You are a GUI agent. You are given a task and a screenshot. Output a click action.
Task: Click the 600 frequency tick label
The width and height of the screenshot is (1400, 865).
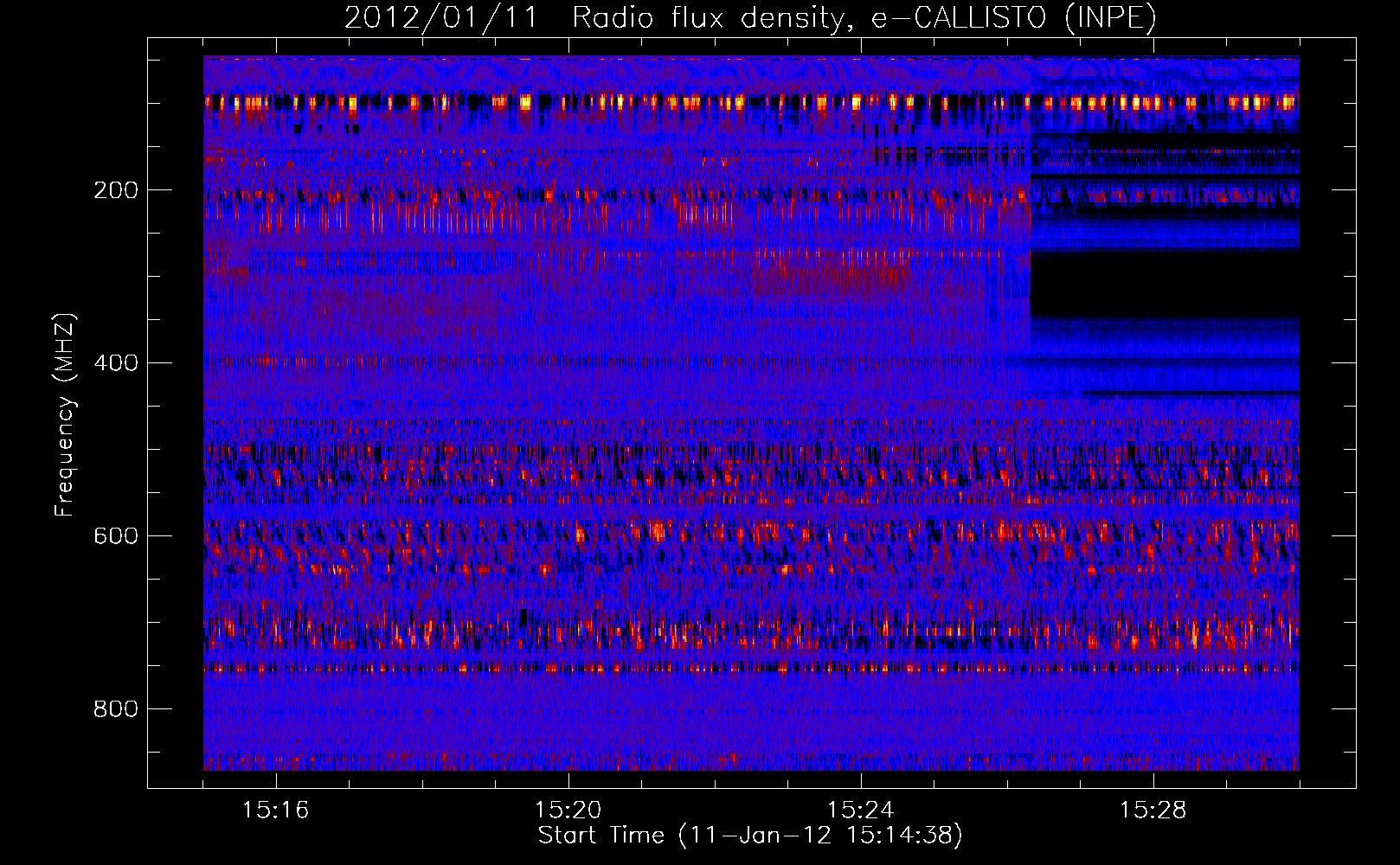115,536
